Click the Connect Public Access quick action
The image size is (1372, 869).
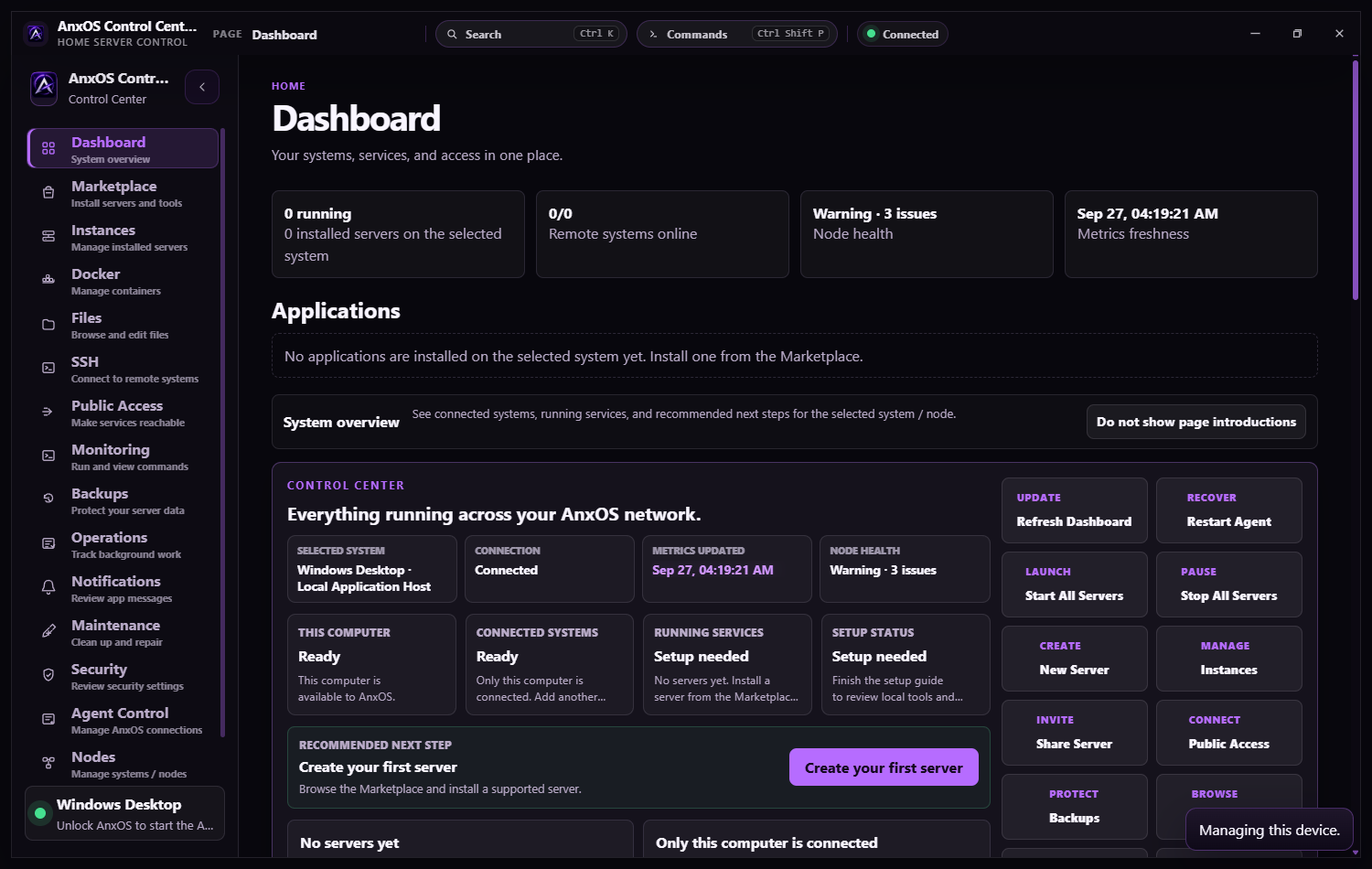pos(1229,733)
